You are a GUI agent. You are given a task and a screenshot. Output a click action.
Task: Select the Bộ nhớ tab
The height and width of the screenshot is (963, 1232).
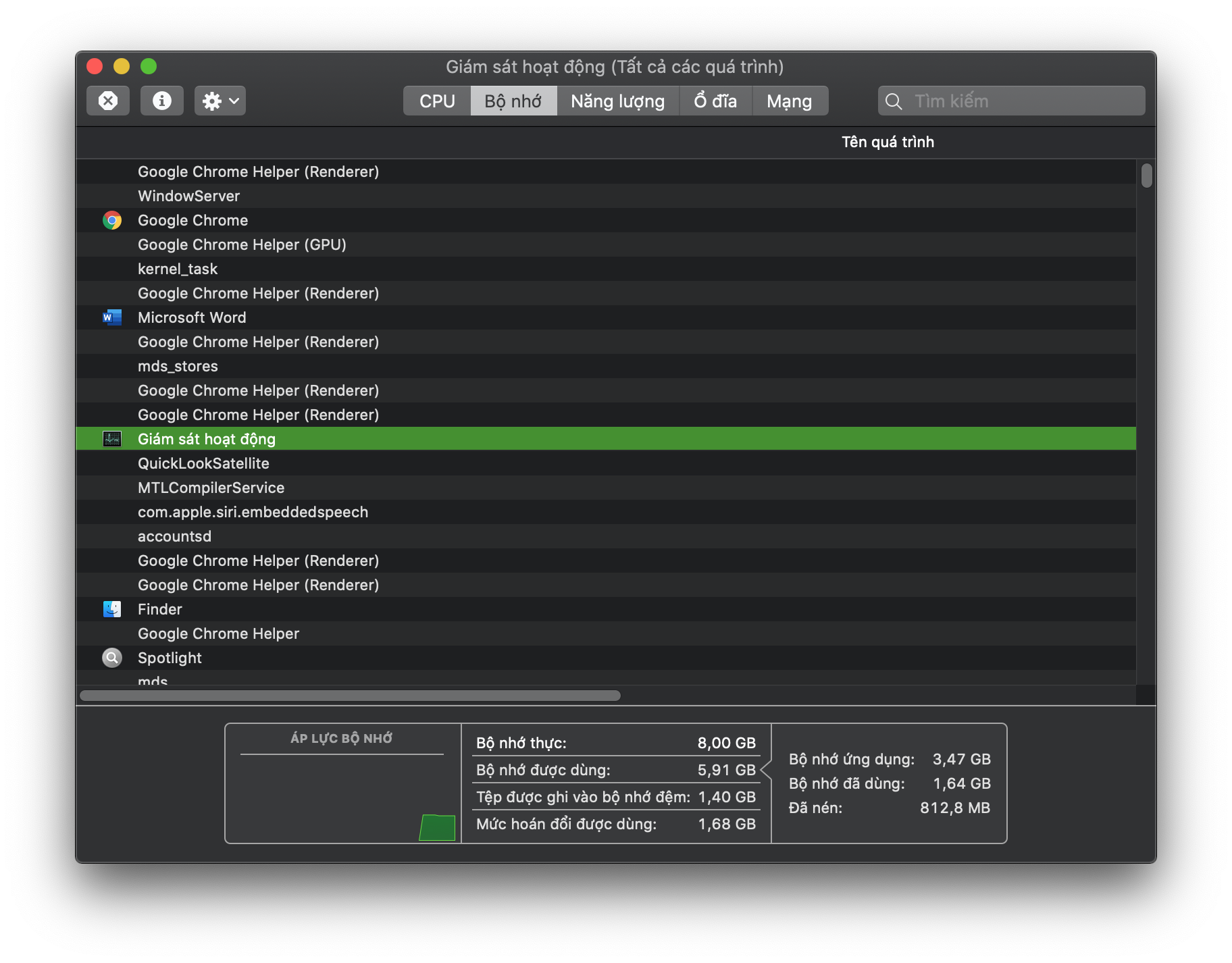513,101
